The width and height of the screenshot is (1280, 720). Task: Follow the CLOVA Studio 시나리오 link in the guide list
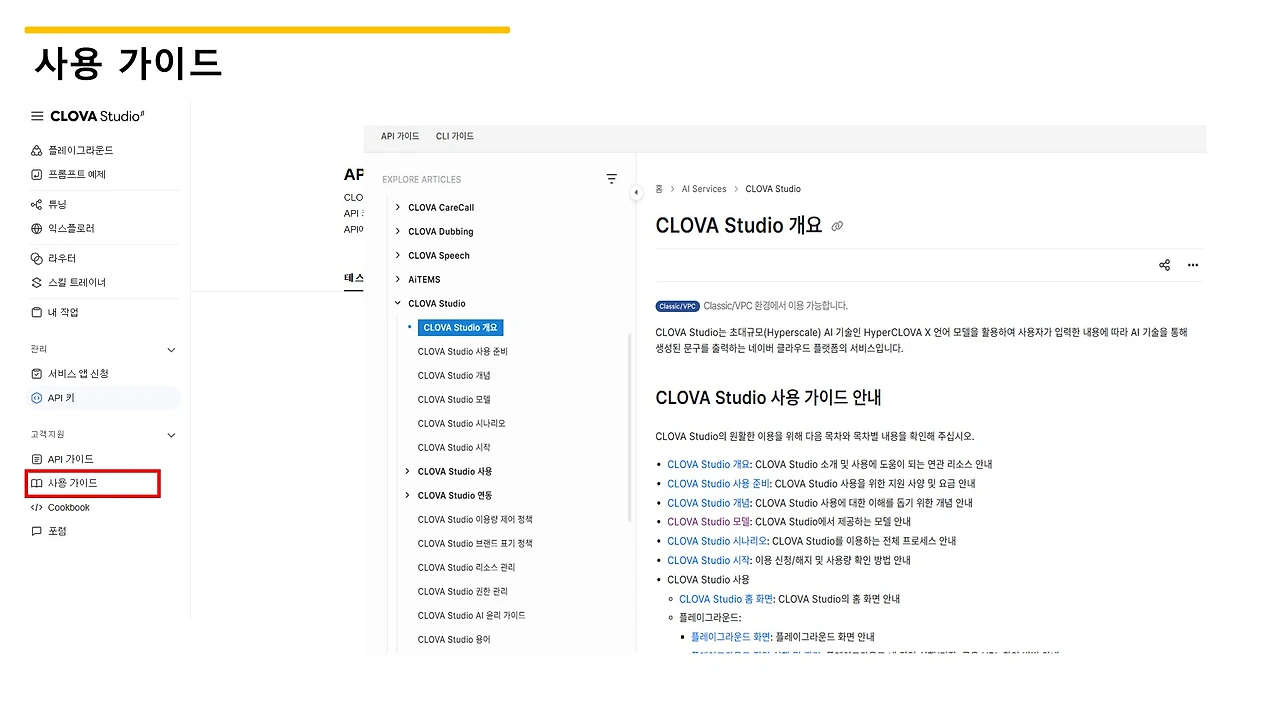[716, 541]
